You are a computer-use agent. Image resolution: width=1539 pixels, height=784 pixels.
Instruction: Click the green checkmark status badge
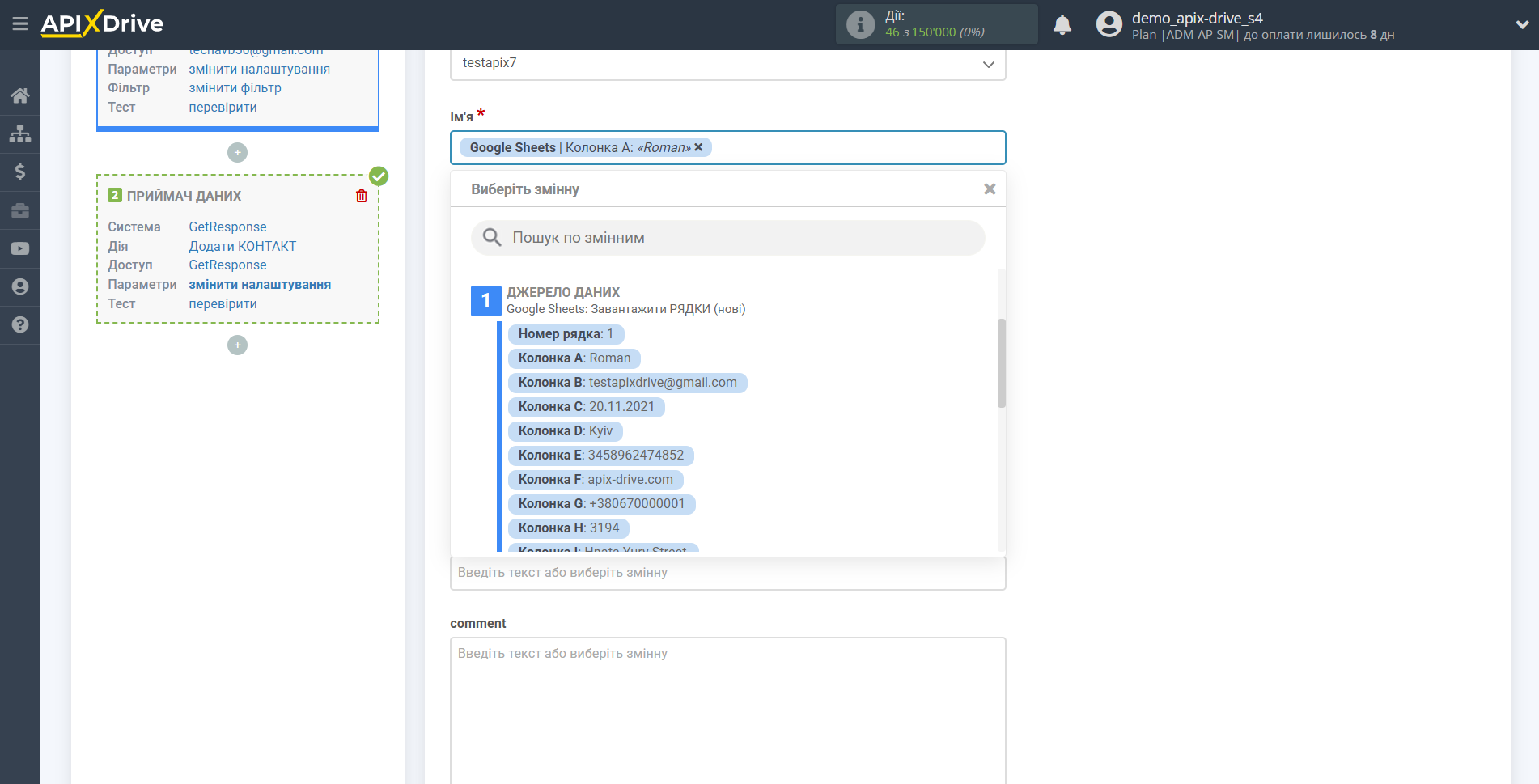[x=379, y=176]
